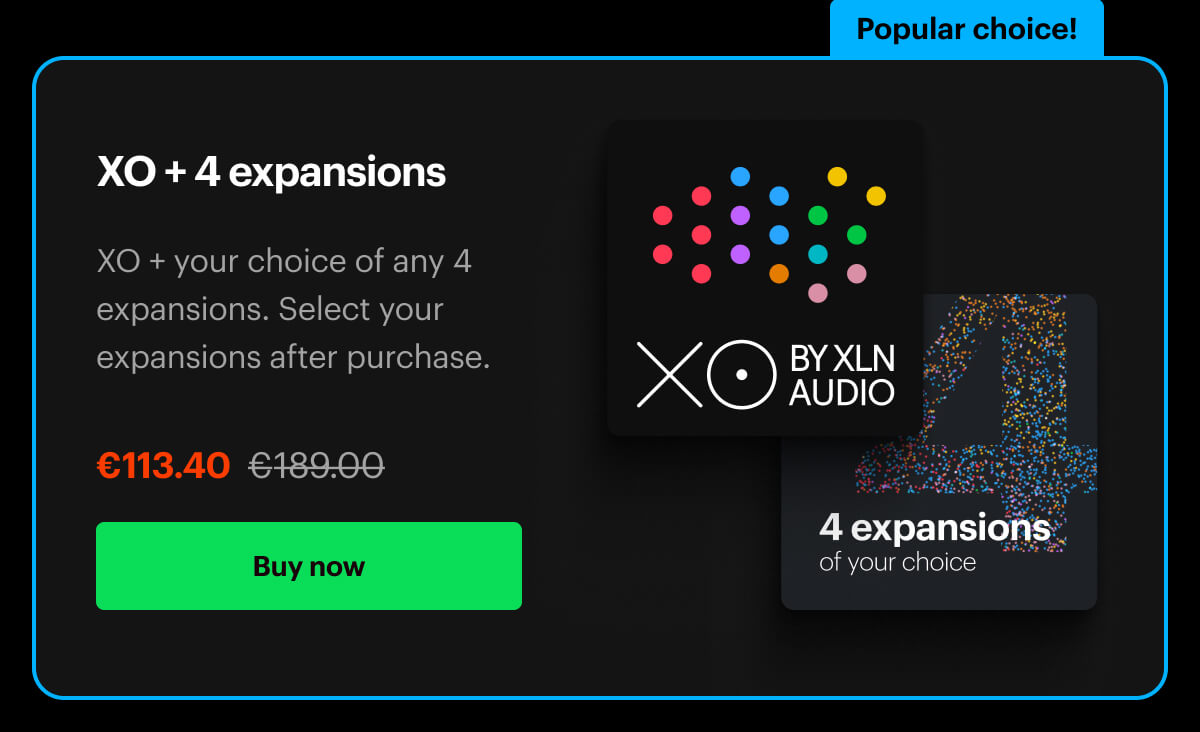Click the Buy now button

click(308, 566)
